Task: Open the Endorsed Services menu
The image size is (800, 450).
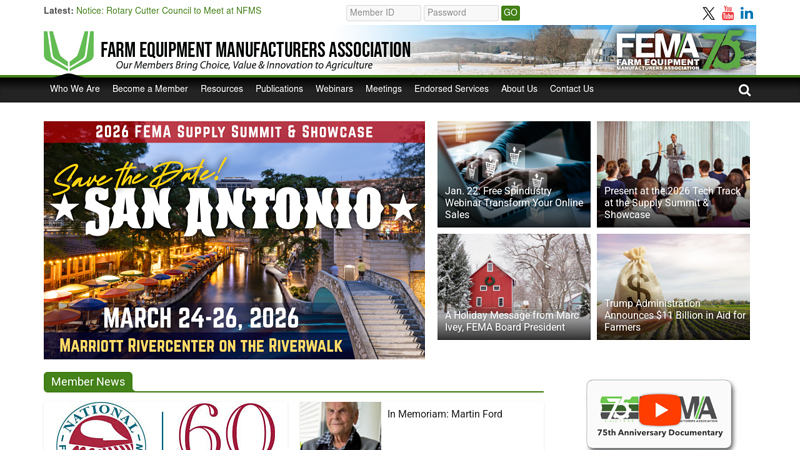Action: pos(452,89)
